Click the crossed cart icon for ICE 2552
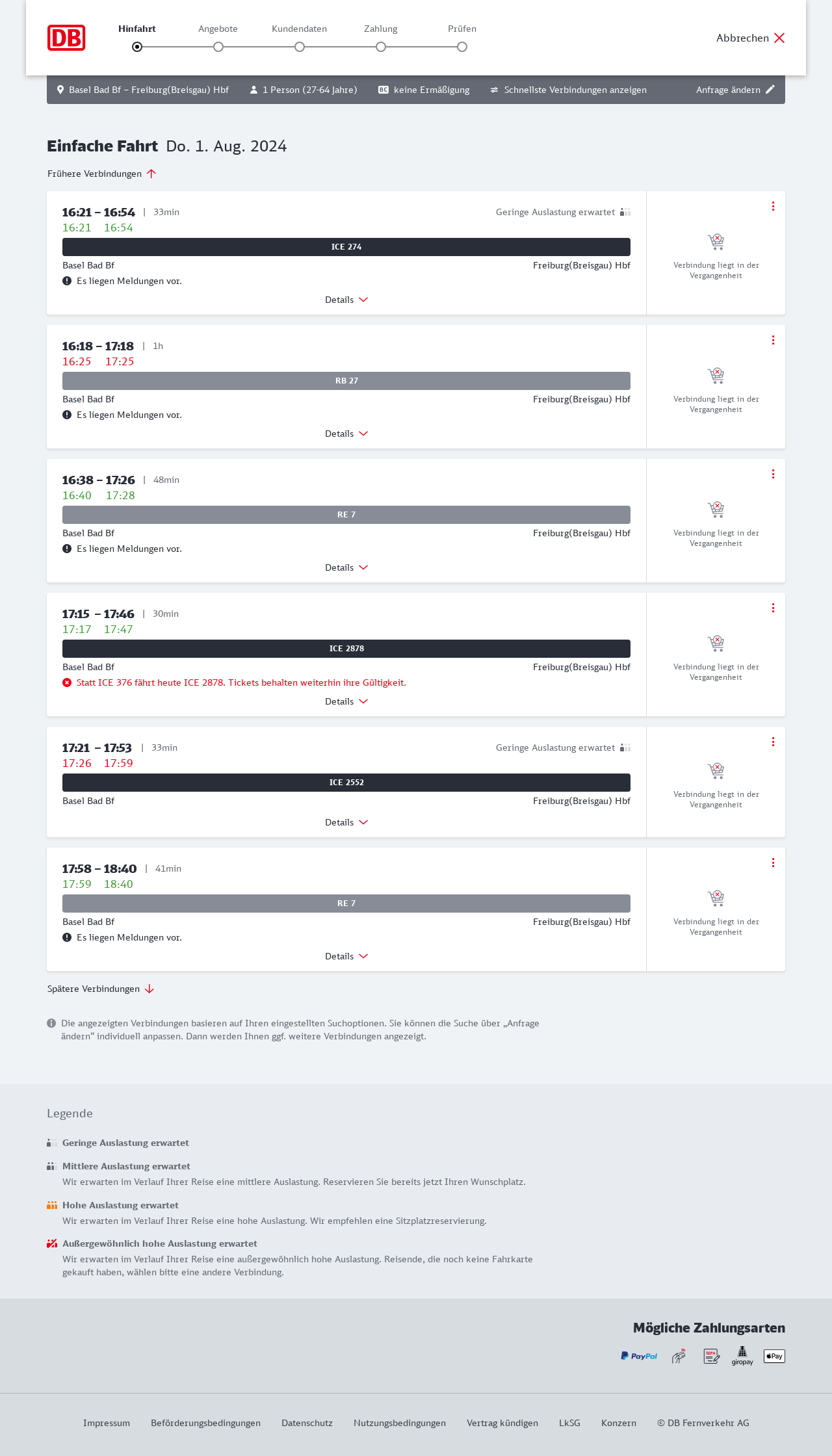 tap(716, 771)
